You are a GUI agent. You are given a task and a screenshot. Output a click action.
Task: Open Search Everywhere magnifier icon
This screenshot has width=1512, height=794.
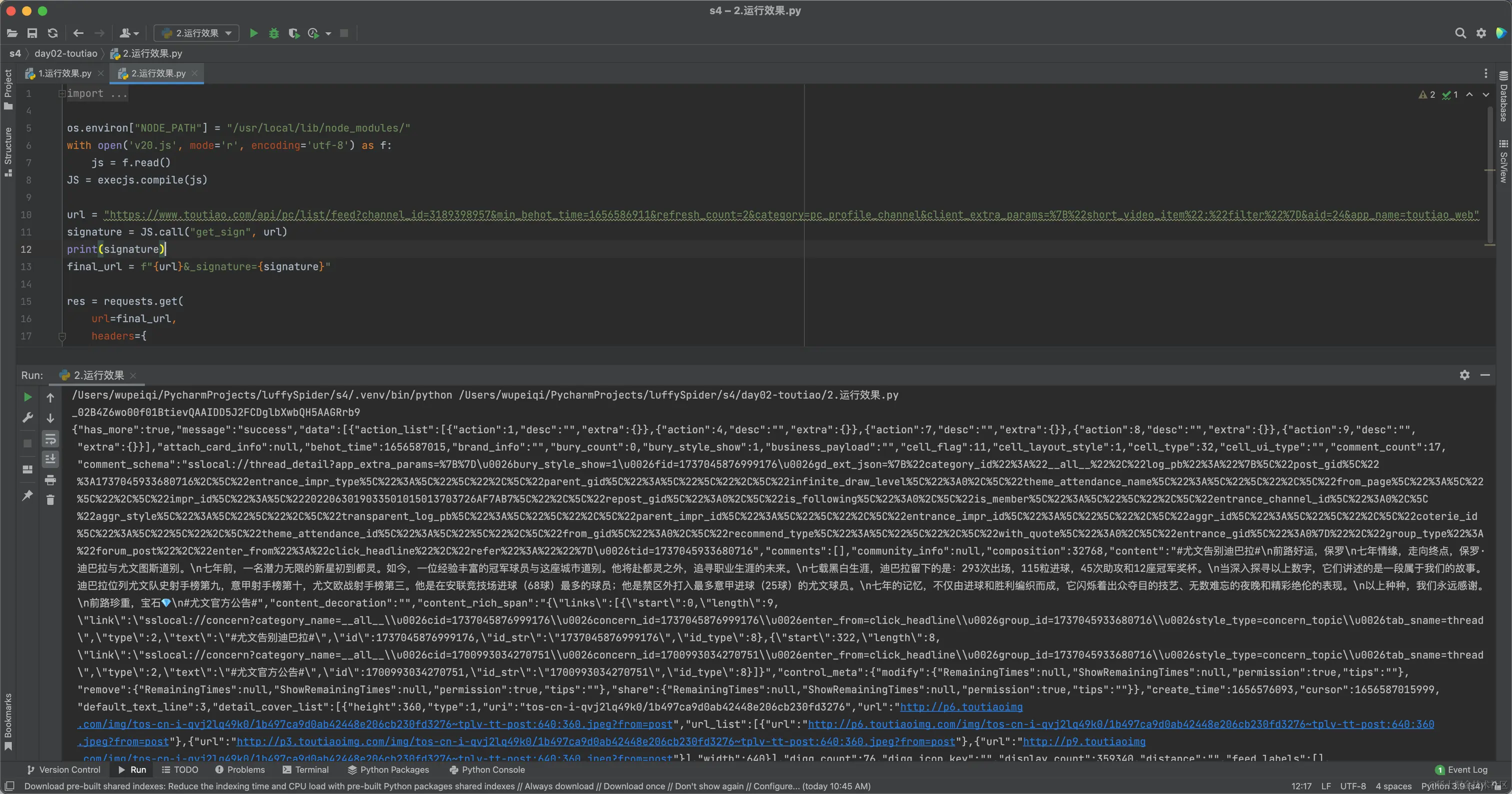pos(1460,33)
